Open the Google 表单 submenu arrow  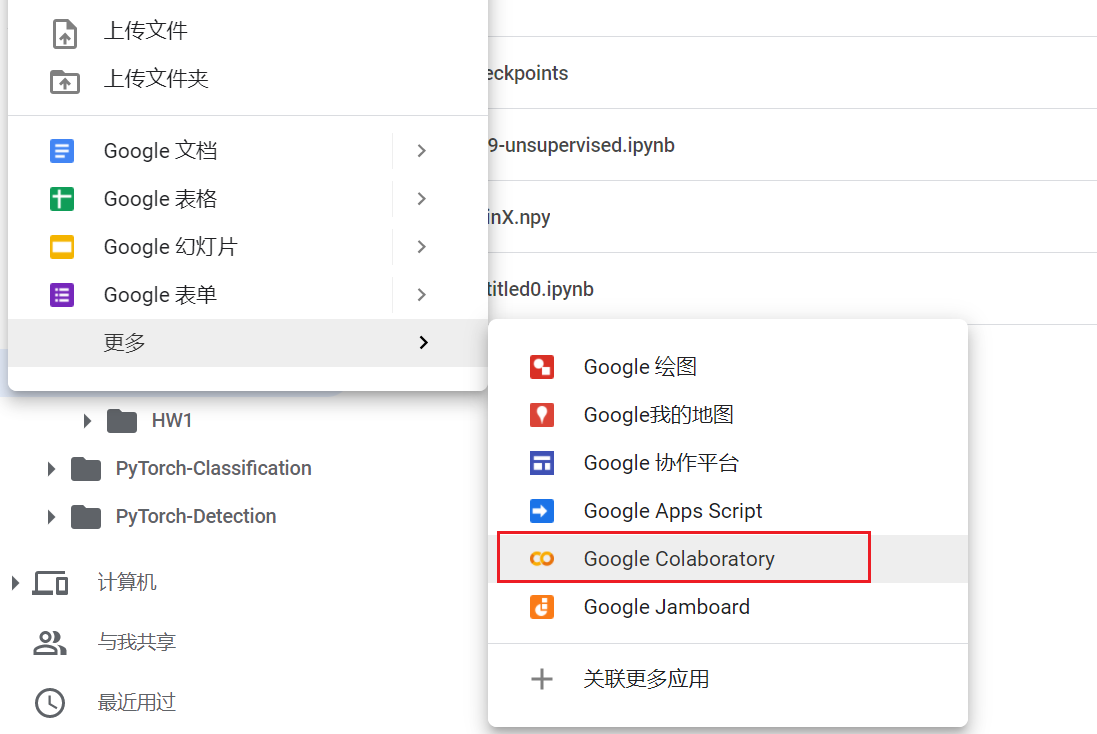point(421,295)
